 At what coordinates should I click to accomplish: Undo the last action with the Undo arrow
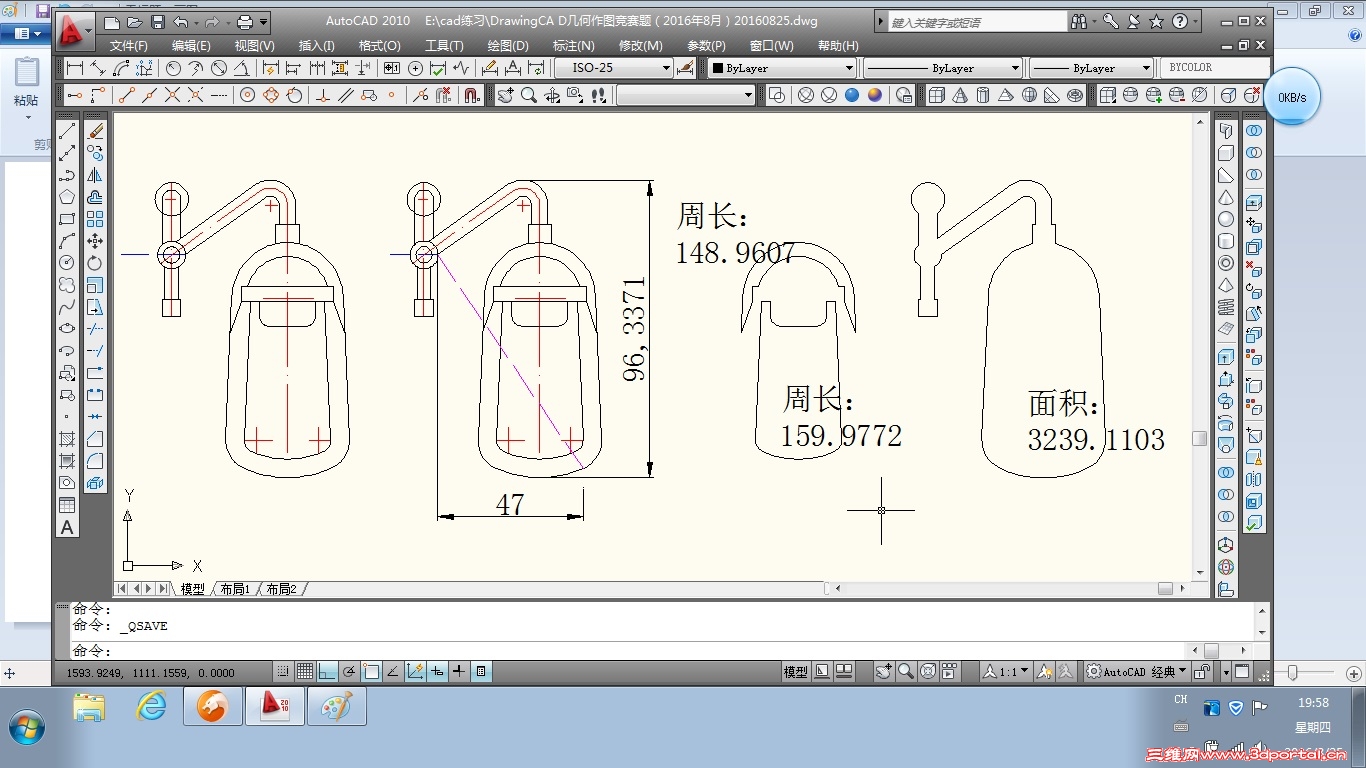[181, 22]
